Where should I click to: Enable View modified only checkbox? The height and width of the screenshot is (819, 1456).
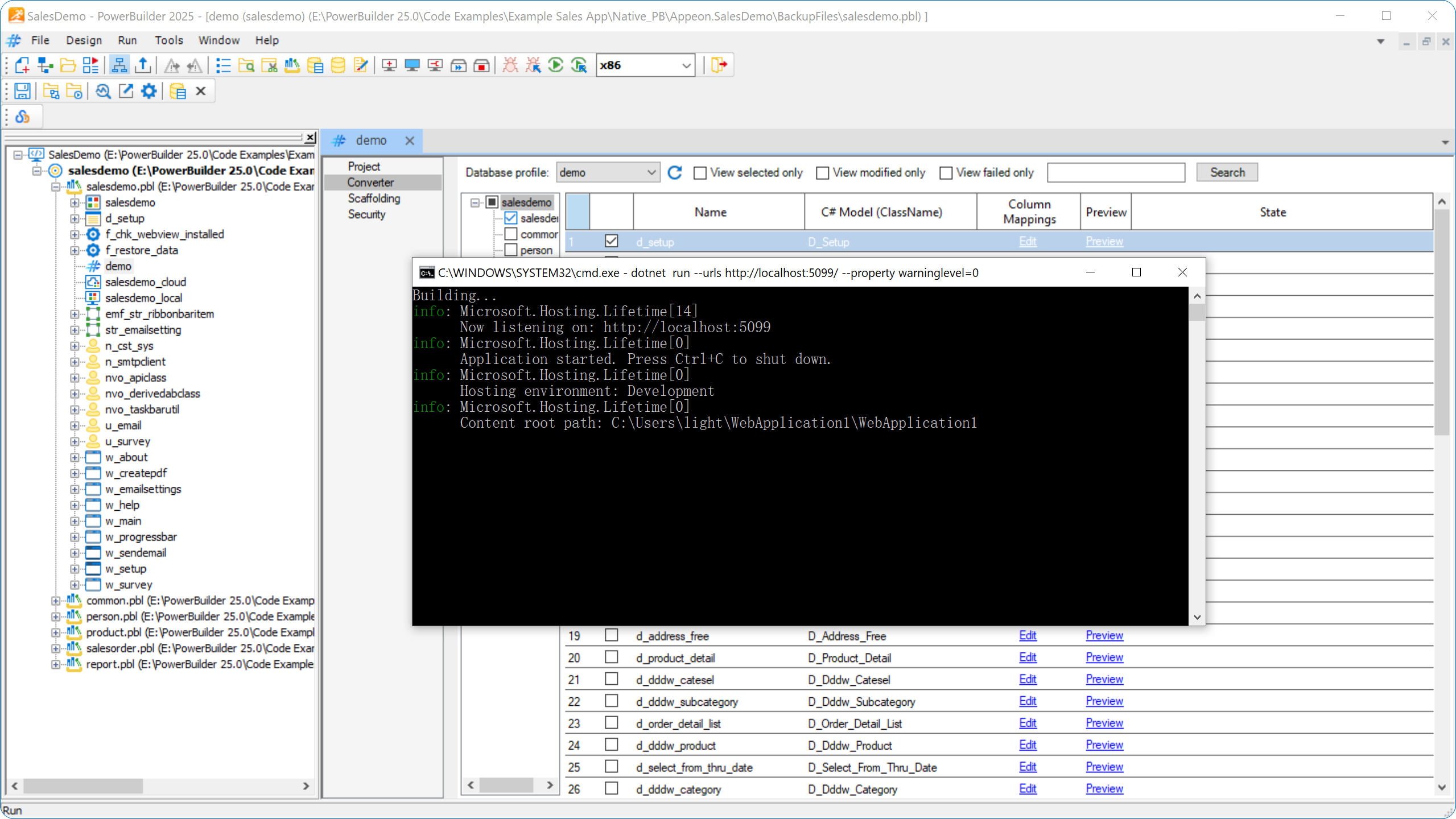coord(822,173)
